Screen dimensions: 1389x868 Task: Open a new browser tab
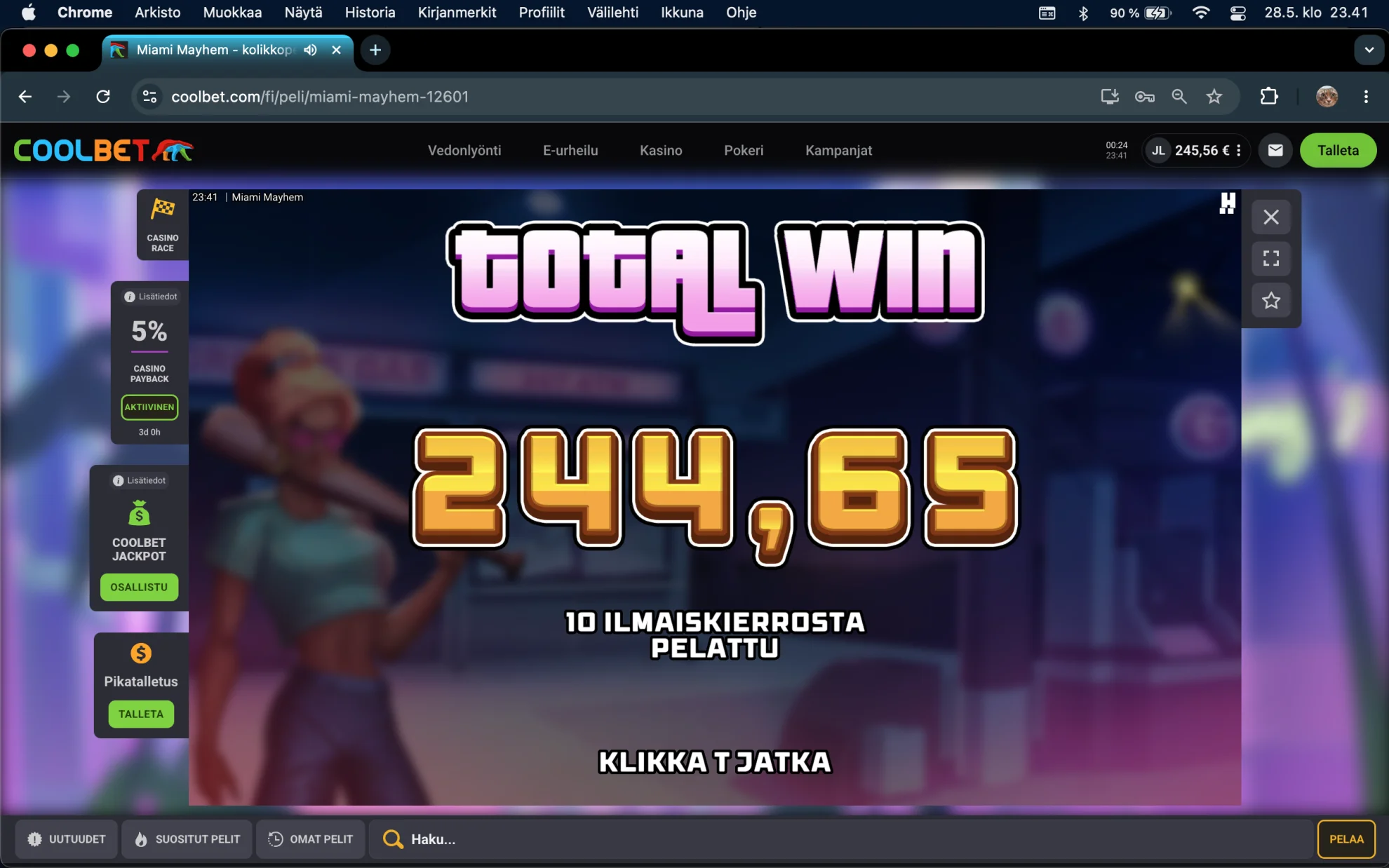click(375, 50)
